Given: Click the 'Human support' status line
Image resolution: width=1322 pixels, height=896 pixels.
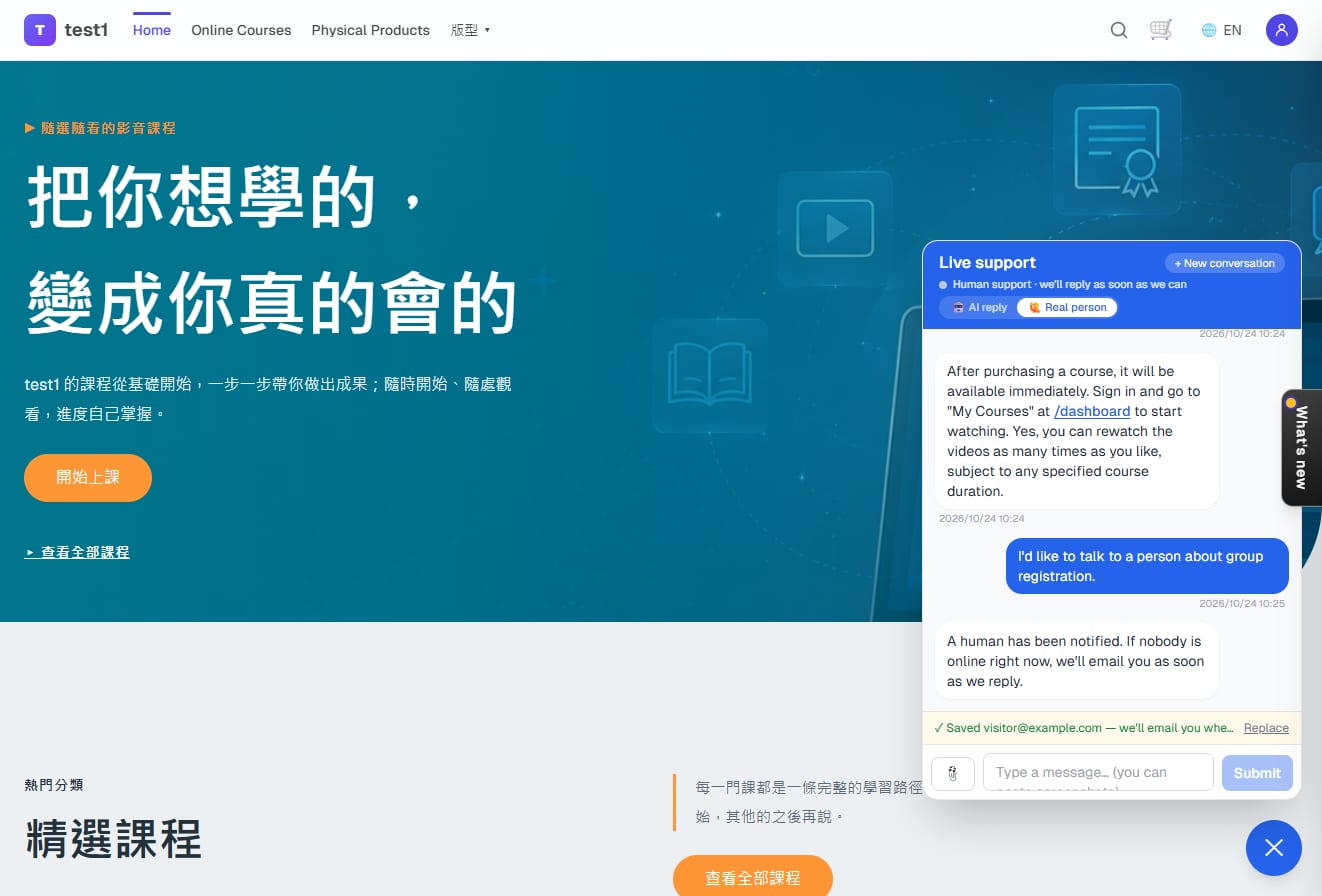Looking at the screenshot, I should (x=1063, y=284).
